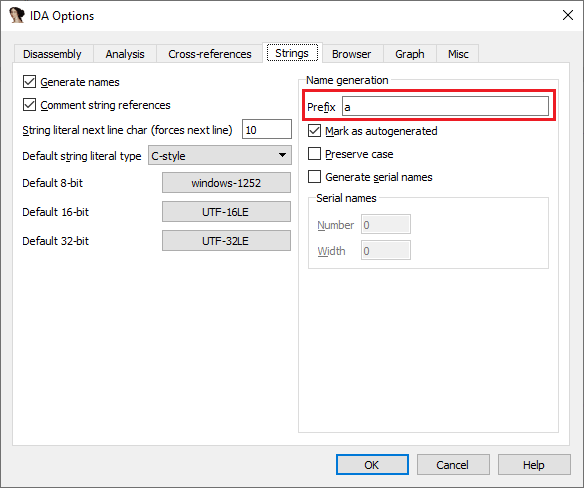Click the Prefix input field
Viewport: 584px width, 488px height.
(x=445, y=107)
